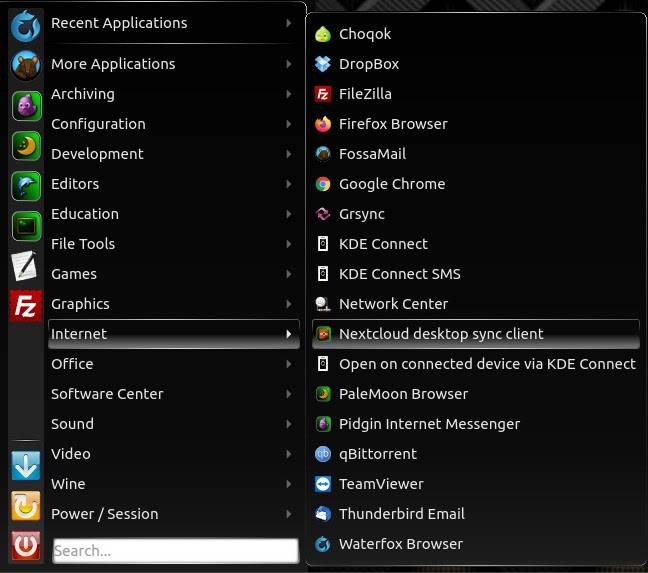Expand the Configuration submenu arrow
The height and width of the screenshot is (573, 648).
(289, 124)
